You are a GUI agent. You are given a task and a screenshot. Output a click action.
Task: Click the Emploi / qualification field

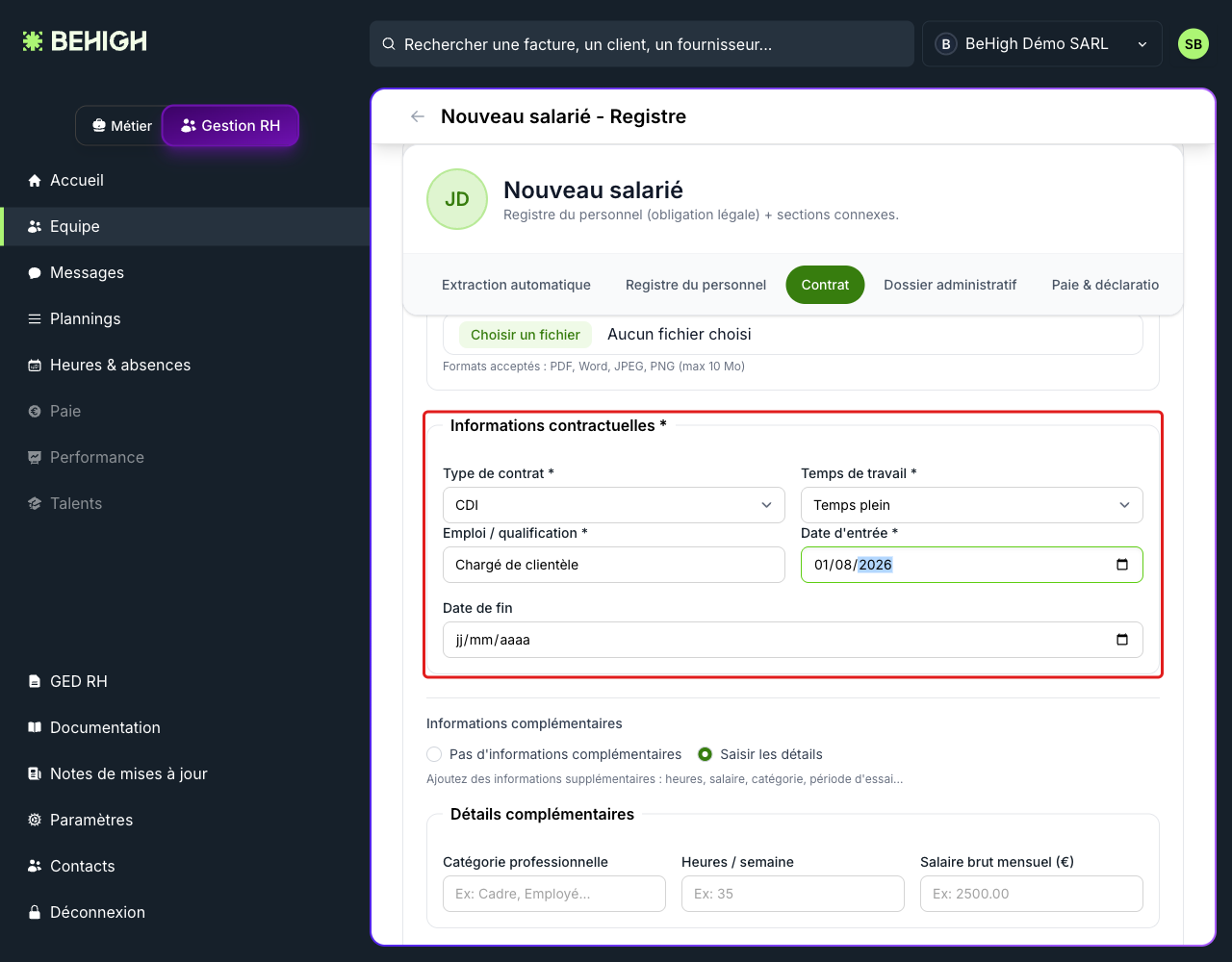614,565
